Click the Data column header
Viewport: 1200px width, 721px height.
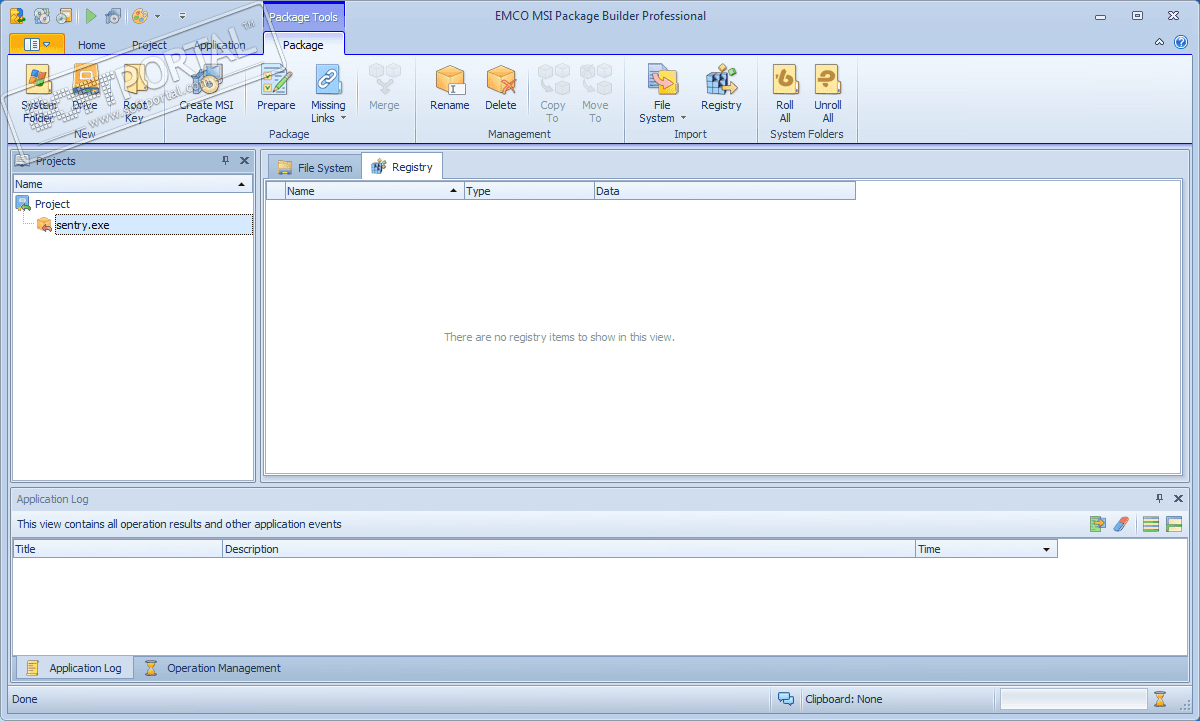click(x=725, y=190)
